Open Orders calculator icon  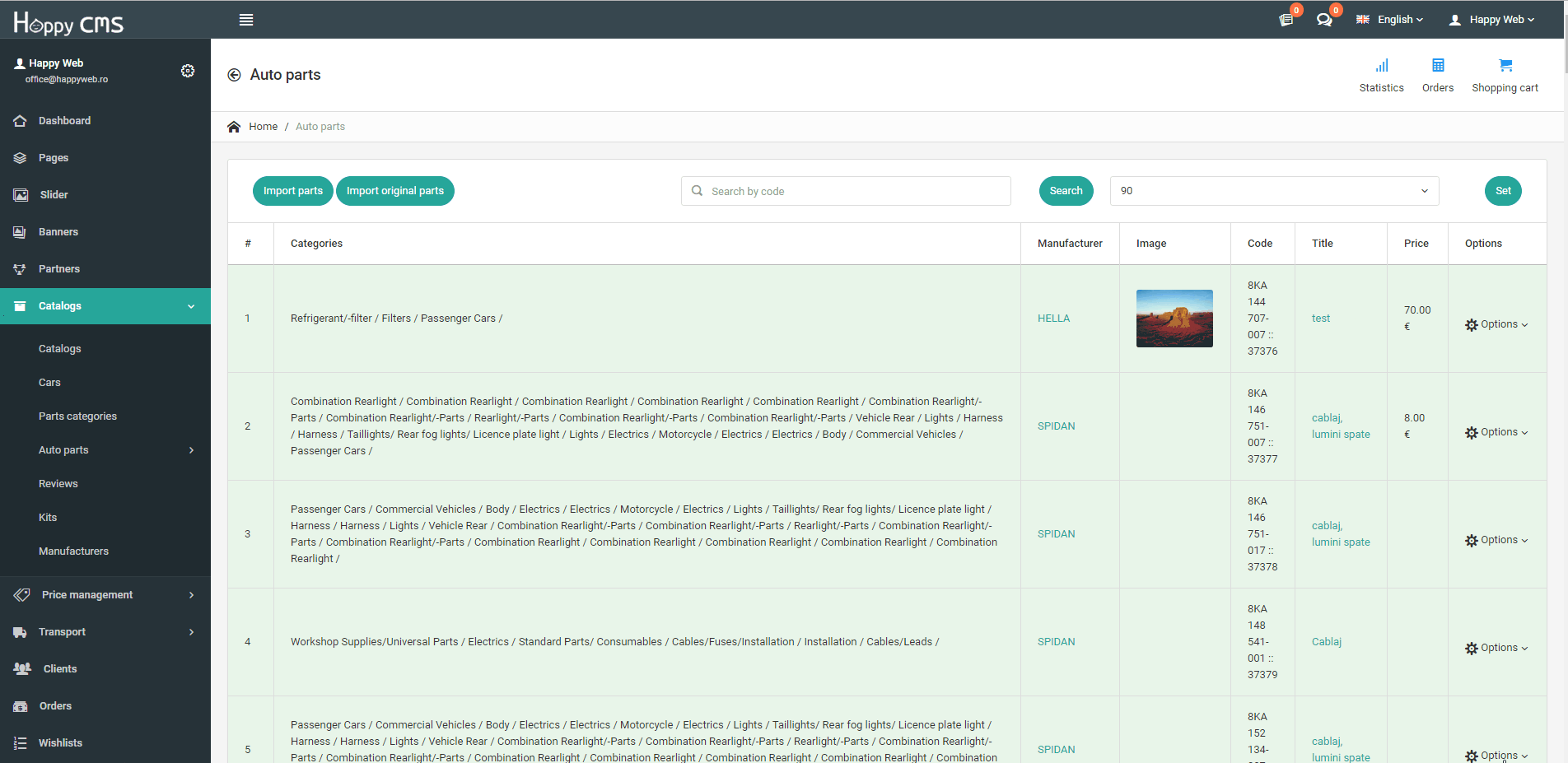tap(1438, 65)
